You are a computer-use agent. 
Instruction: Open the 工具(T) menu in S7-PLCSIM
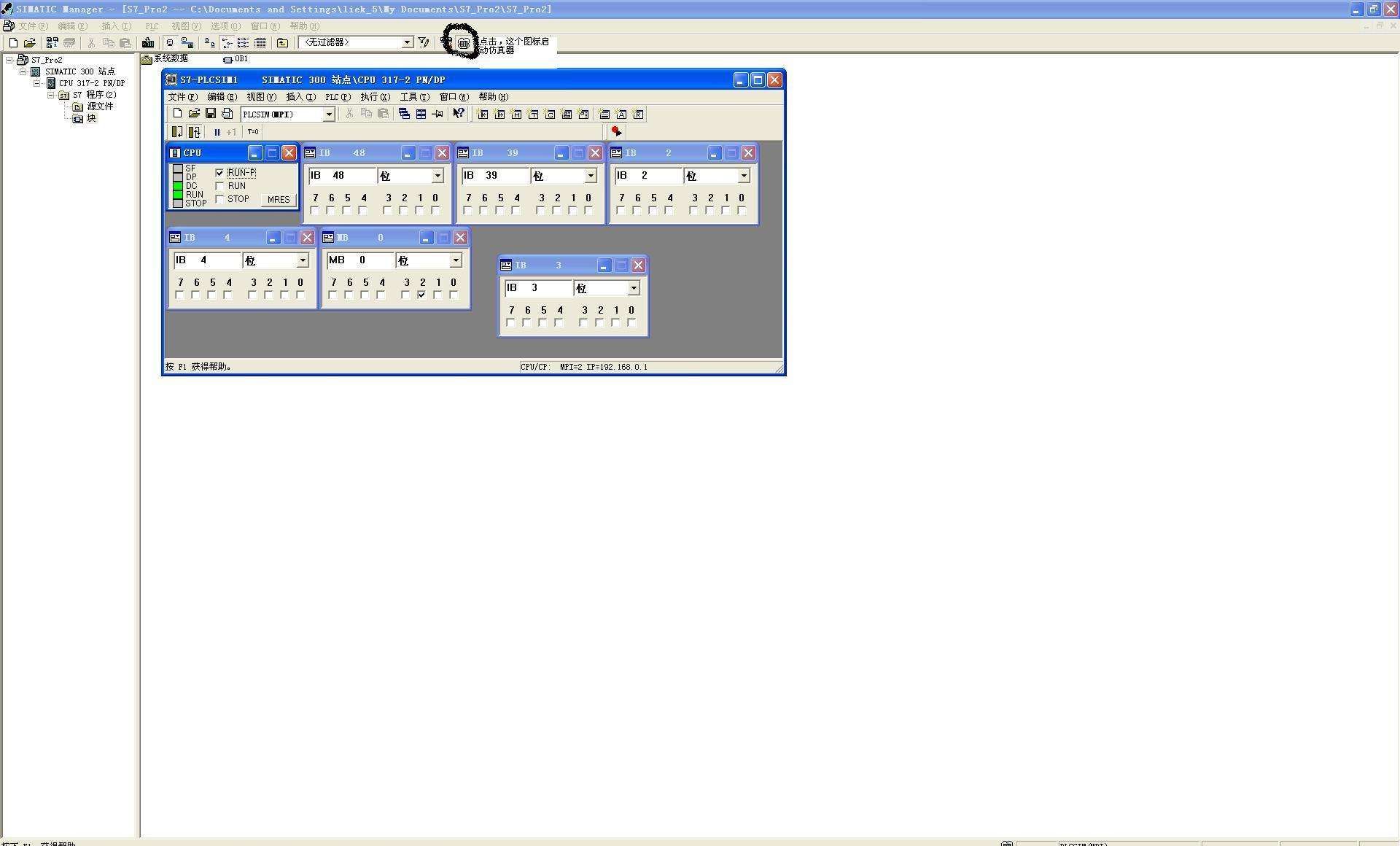pos(414,97)
